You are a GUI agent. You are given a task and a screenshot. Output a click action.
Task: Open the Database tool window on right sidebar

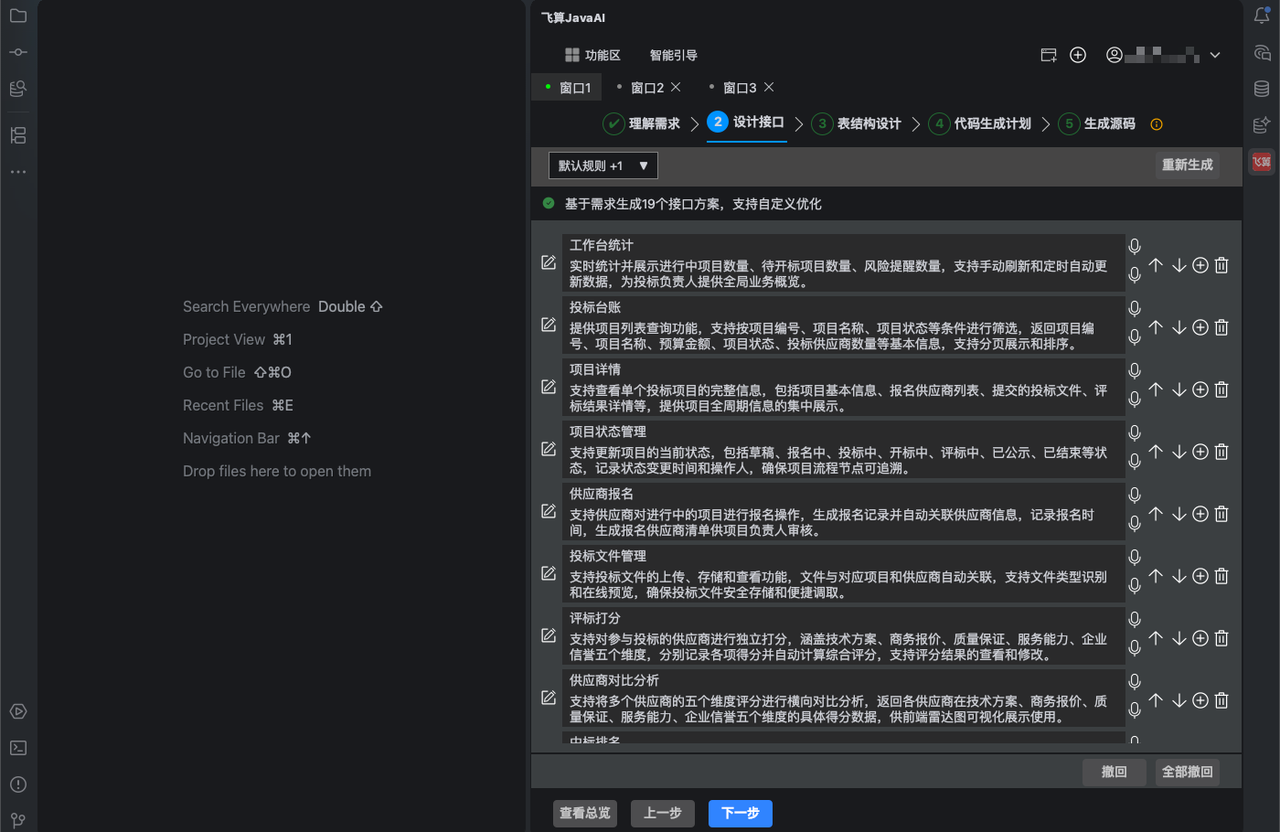click(1262, 88)
